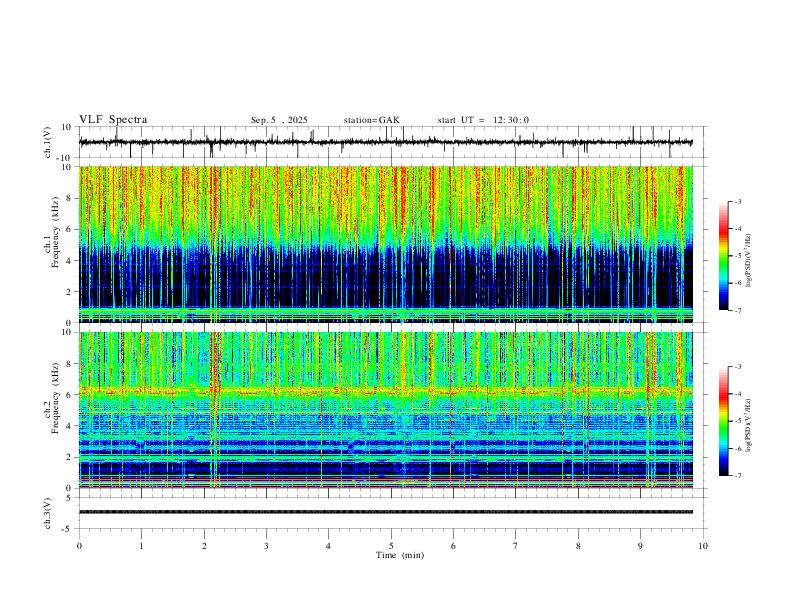Click the Sep. 5, 2025 date label

279,120
